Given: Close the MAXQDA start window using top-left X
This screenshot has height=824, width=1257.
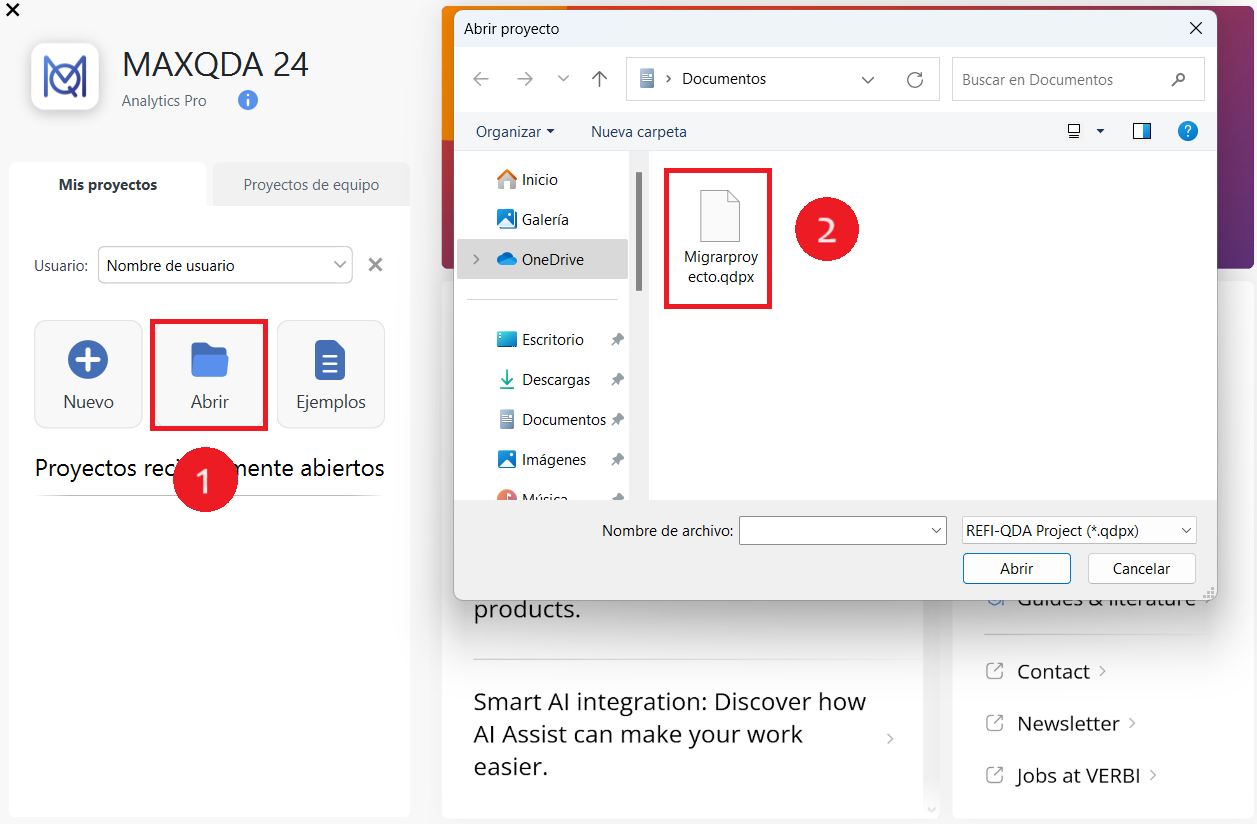Looking at the screenshot, I should click(12, 10).
